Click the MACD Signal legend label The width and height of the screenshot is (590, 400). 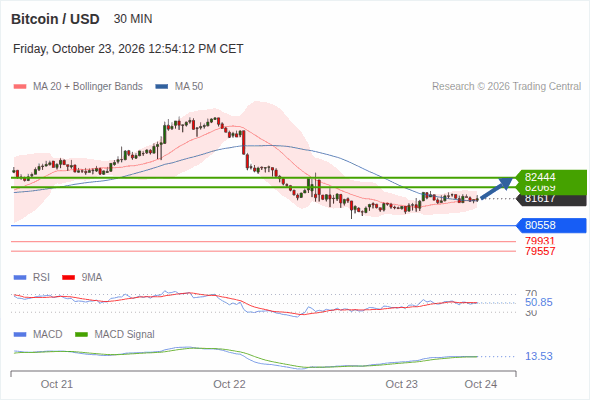point(125,334)
